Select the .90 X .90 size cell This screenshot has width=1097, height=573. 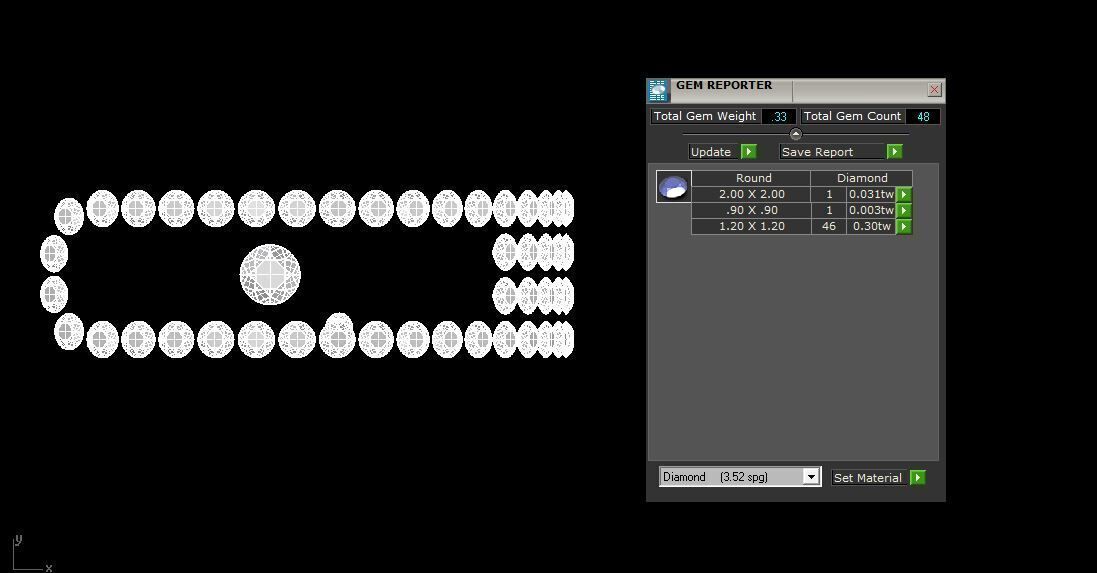[751, 211]
